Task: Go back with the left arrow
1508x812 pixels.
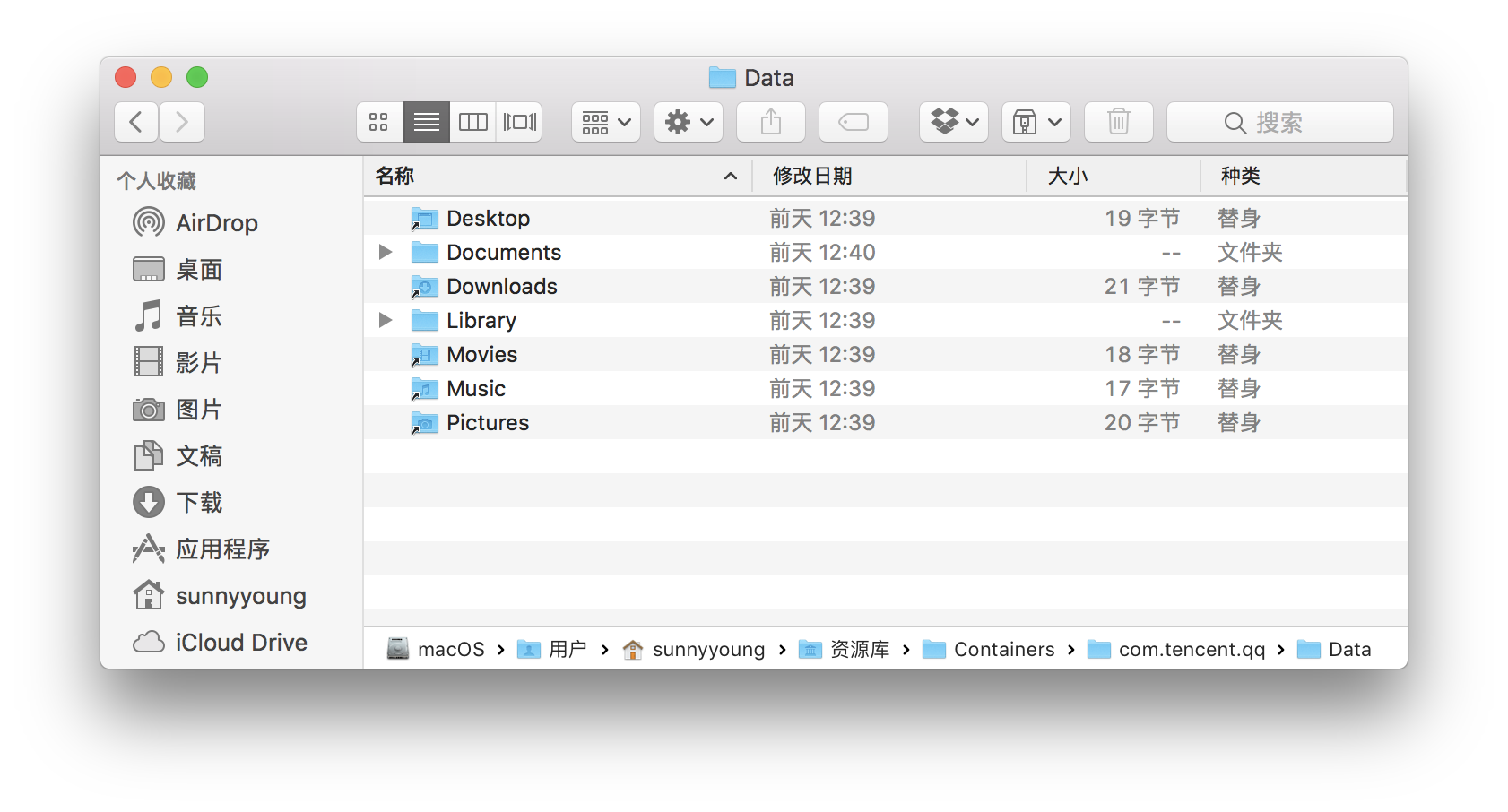Action: point(136,122)
